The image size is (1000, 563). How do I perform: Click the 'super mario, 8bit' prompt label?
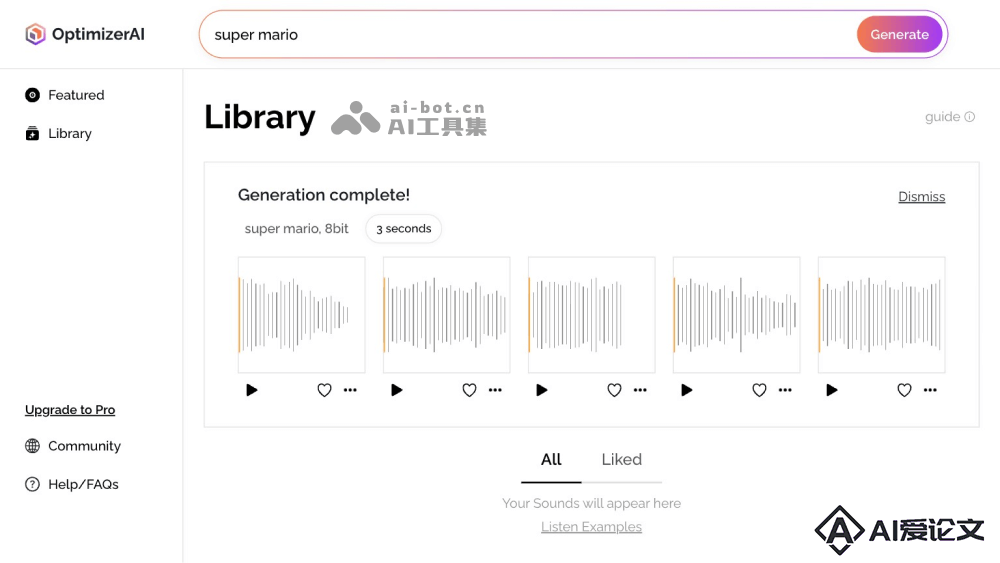pyautogui.click(x=297, y=228)
